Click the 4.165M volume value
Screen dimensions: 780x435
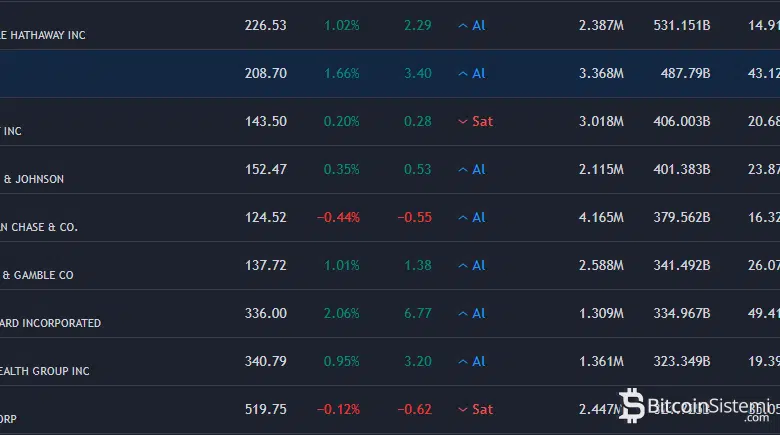coord(601,217)
